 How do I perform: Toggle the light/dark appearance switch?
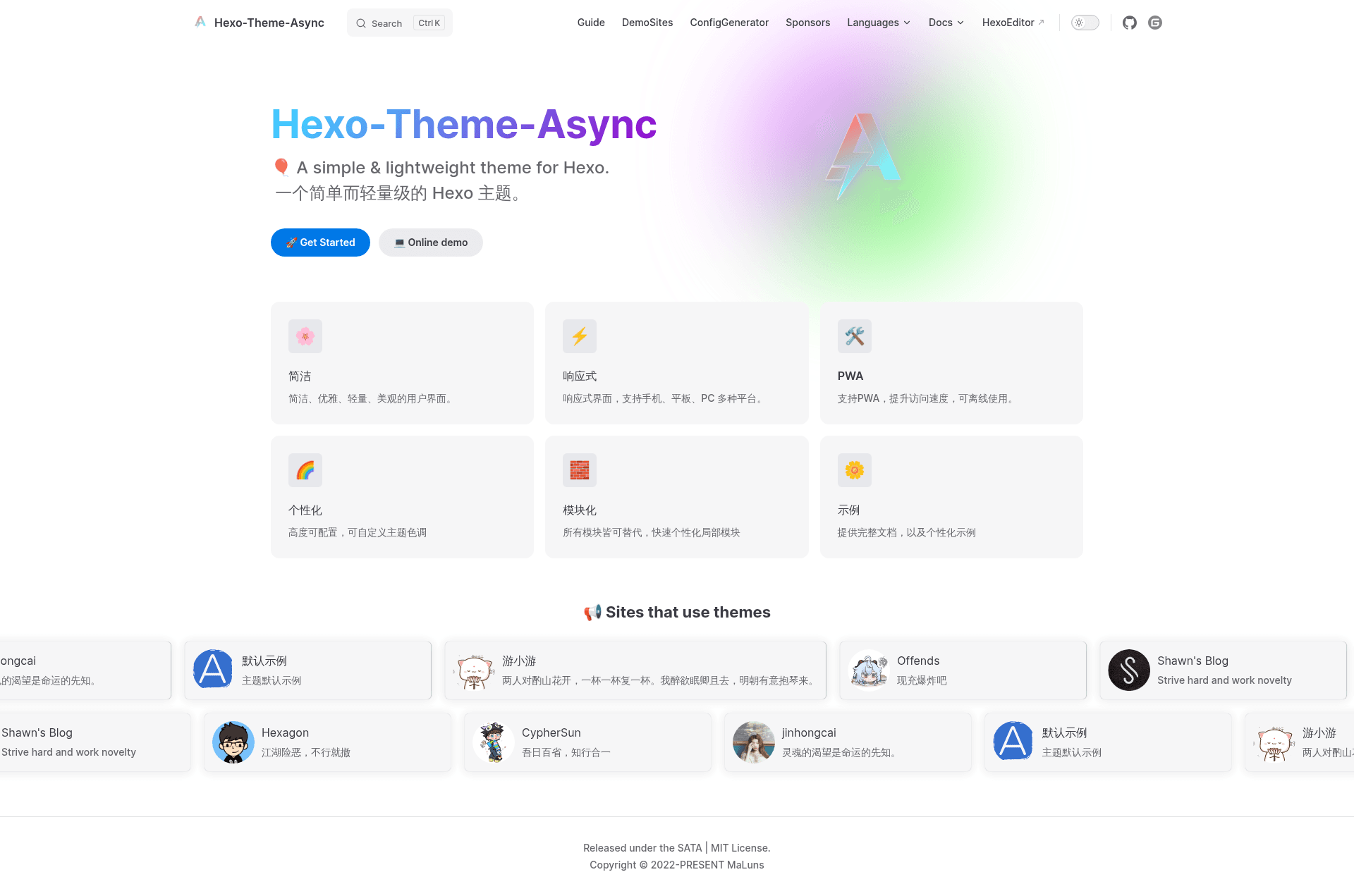(1085, 23)
